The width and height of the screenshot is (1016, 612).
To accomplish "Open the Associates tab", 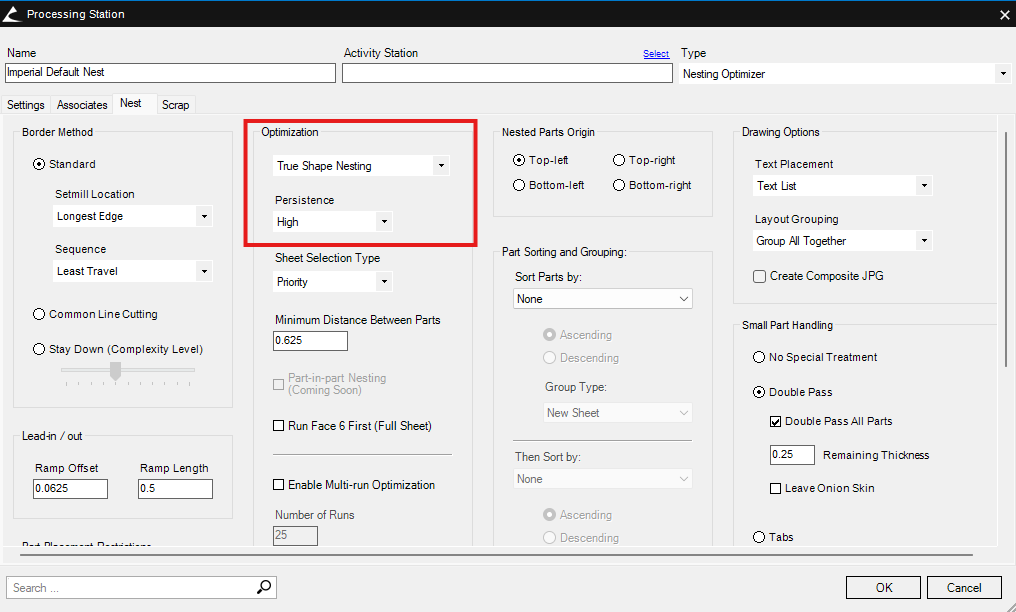I will click(x=82, y=105).
